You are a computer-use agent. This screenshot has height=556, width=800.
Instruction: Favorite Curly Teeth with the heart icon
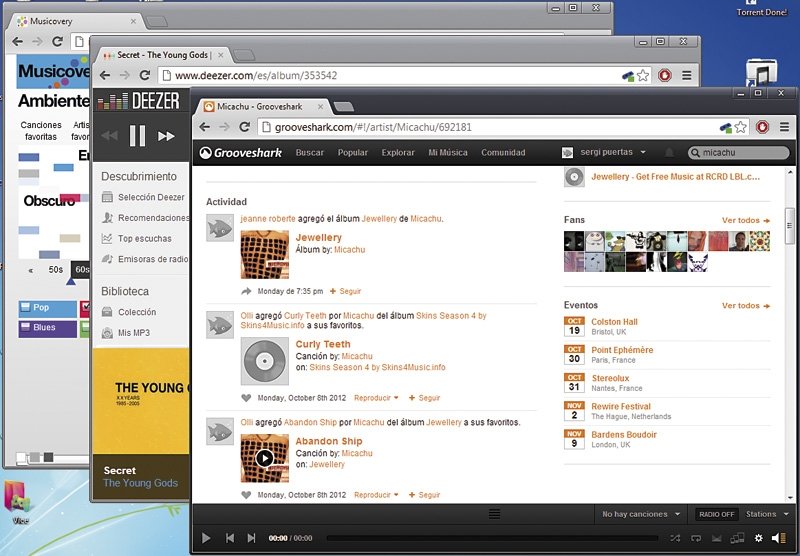pyautogui.click(x=246, y=398)
